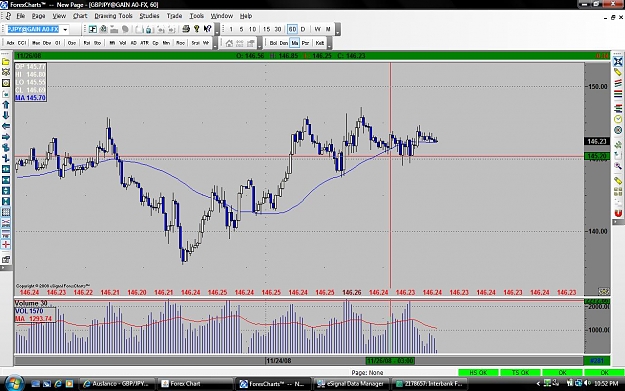Screen dimensions: 625x391
Task: Open the Help menu
Action: [x=246, y=16]
